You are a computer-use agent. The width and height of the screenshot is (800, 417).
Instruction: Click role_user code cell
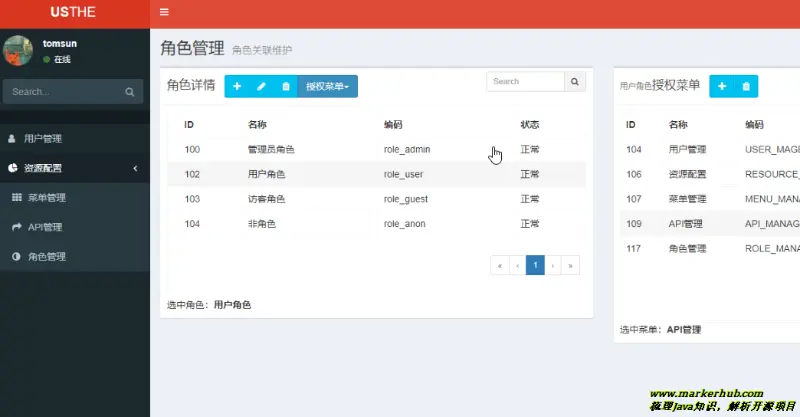(x=404, y=174)
